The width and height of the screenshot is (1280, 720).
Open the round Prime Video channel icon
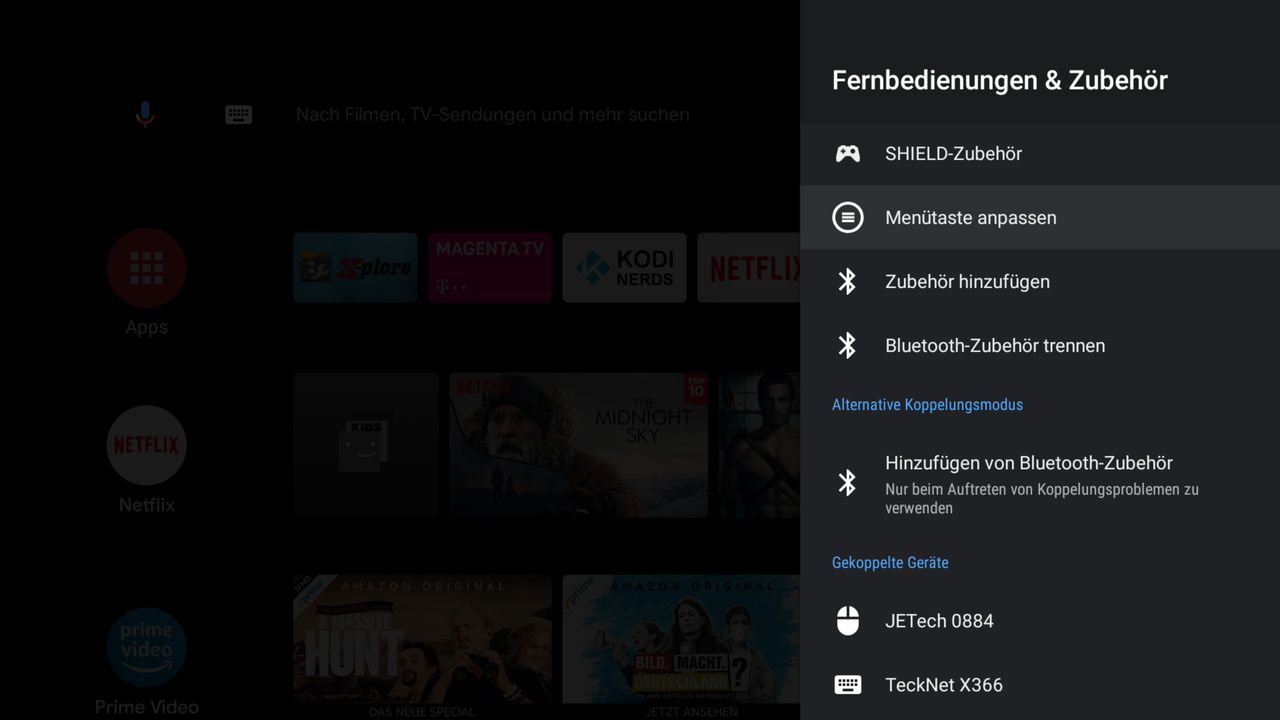(146, 647)
